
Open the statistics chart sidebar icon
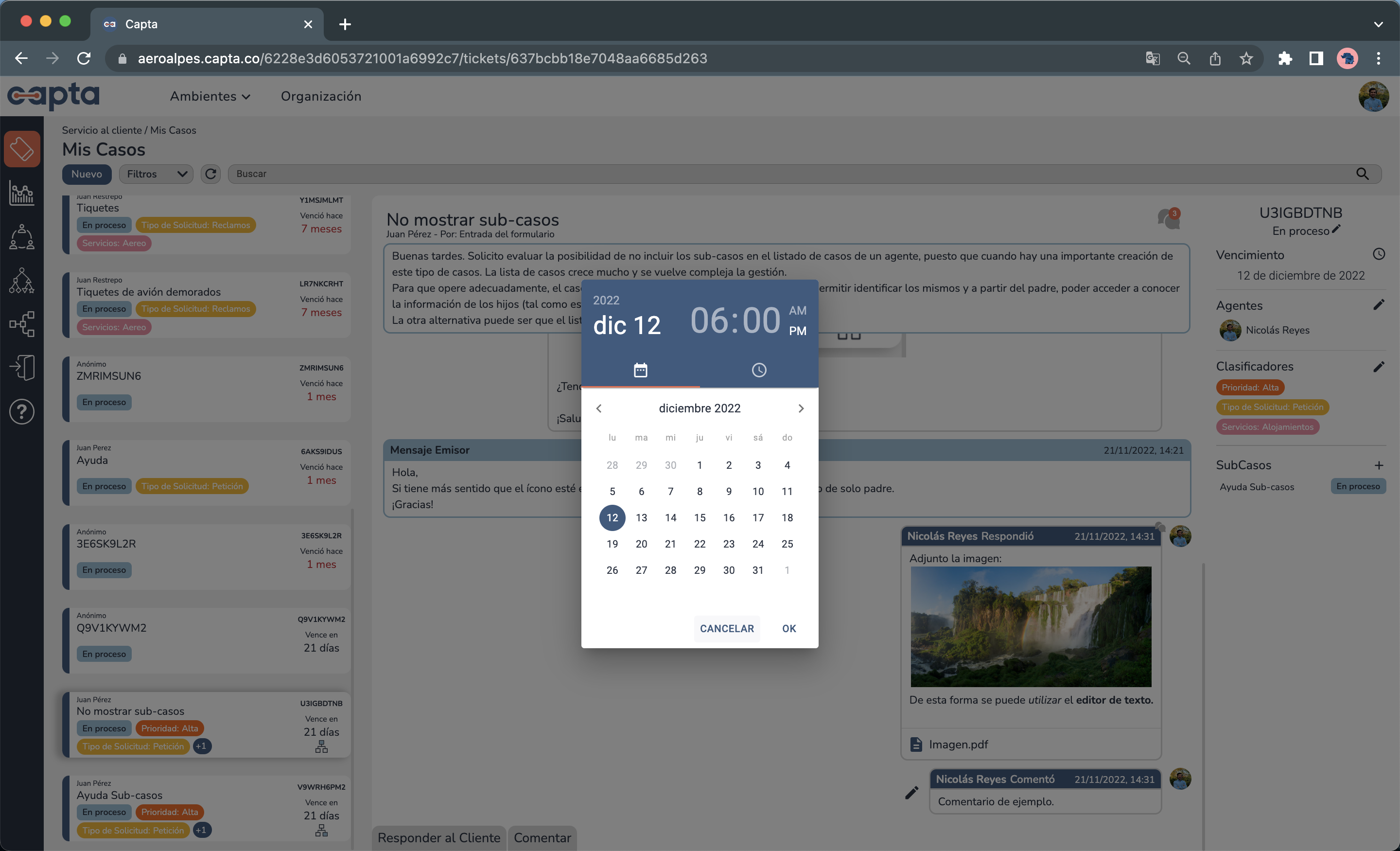point(21,194)
